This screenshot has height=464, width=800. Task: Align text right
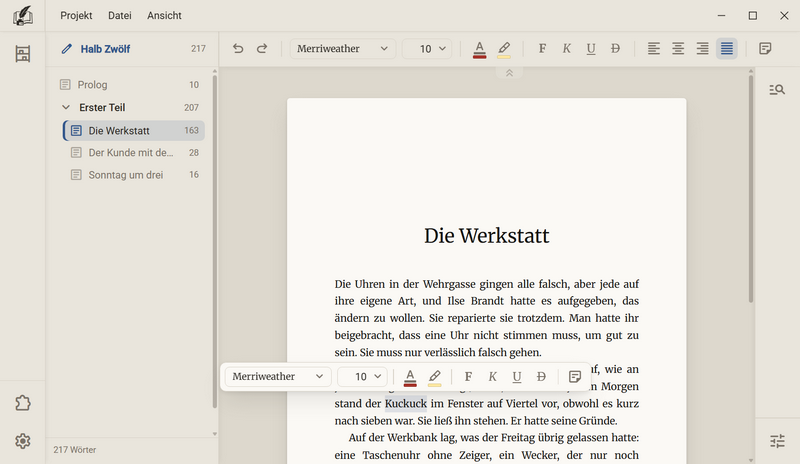pyautogui.click(x=703, y=48)
